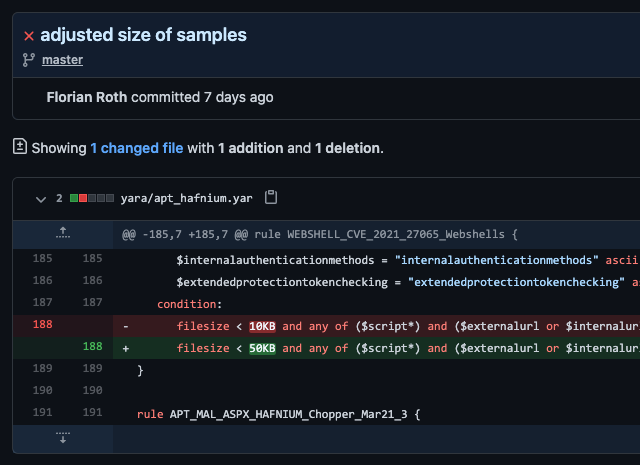640x465 pixels.
Task: Expand hidden lines below line 191
Action: click(x=62, y=438)
